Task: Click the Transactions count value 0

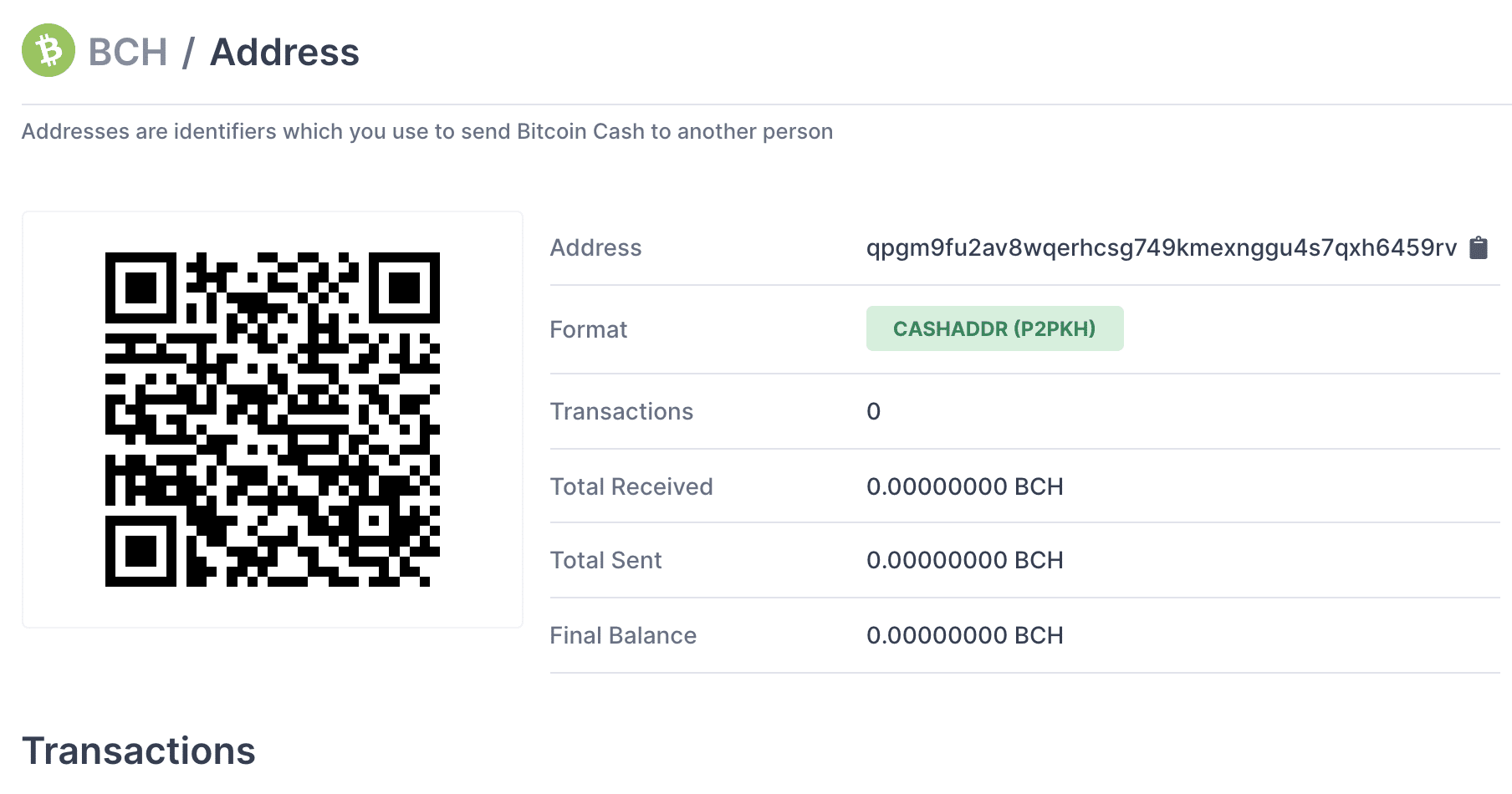Action: 873,411
